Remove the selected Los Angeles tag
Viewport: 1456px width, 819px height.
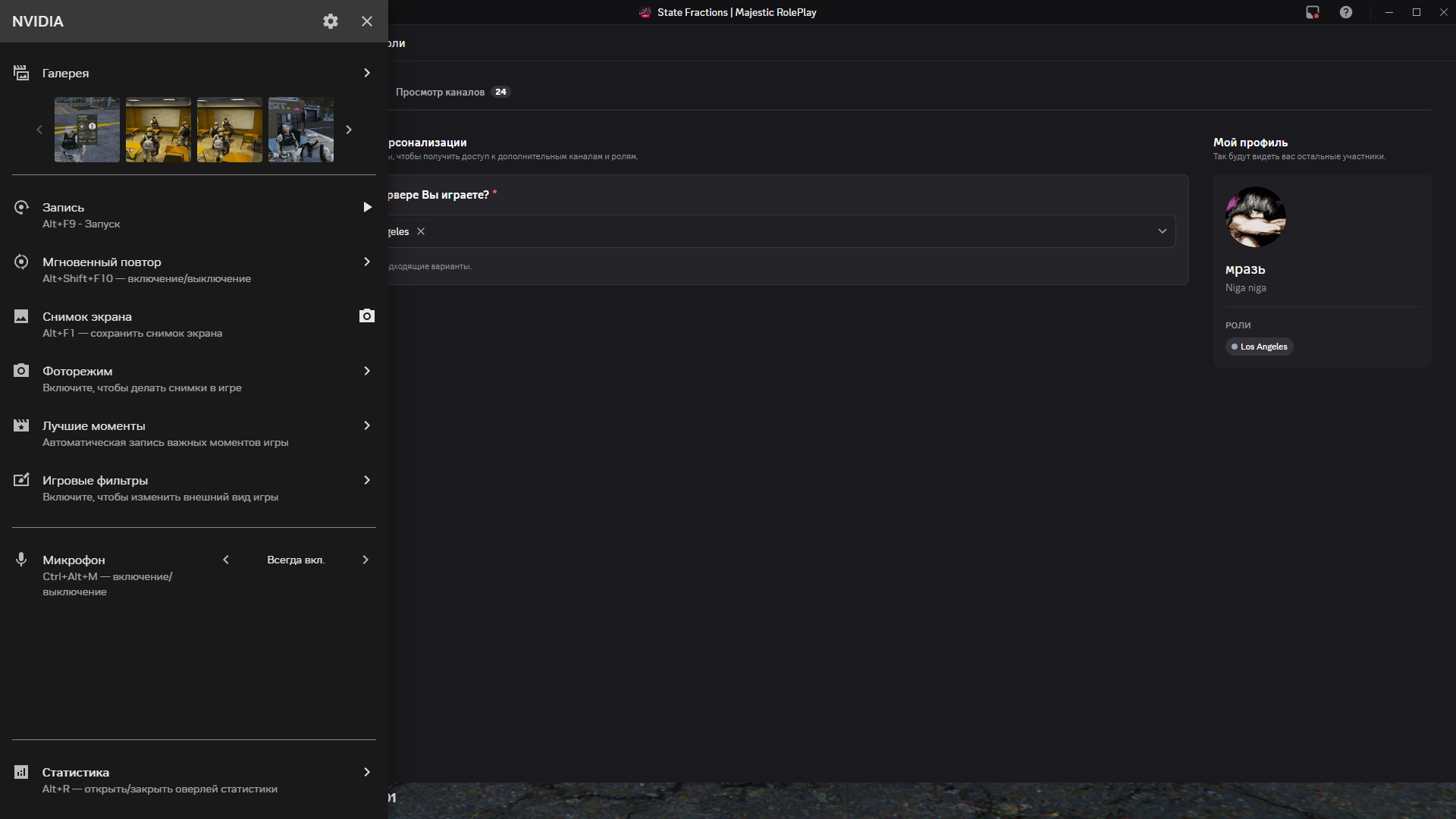(x=421, y=231)
